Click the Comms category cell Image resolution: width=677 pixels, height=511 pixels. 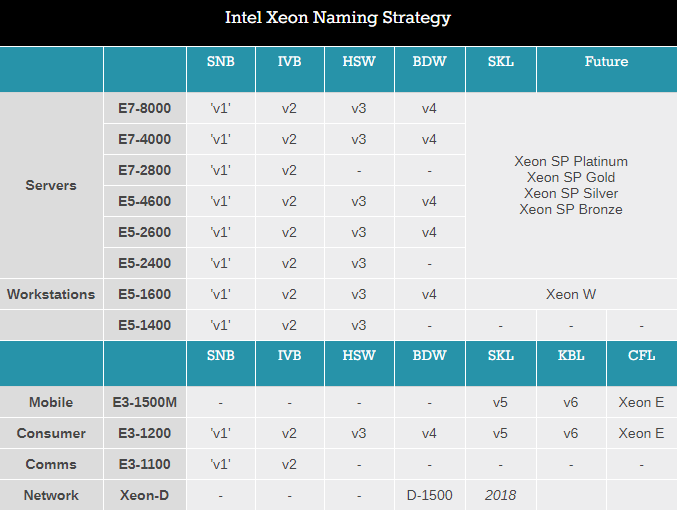[x=51, y=464]
